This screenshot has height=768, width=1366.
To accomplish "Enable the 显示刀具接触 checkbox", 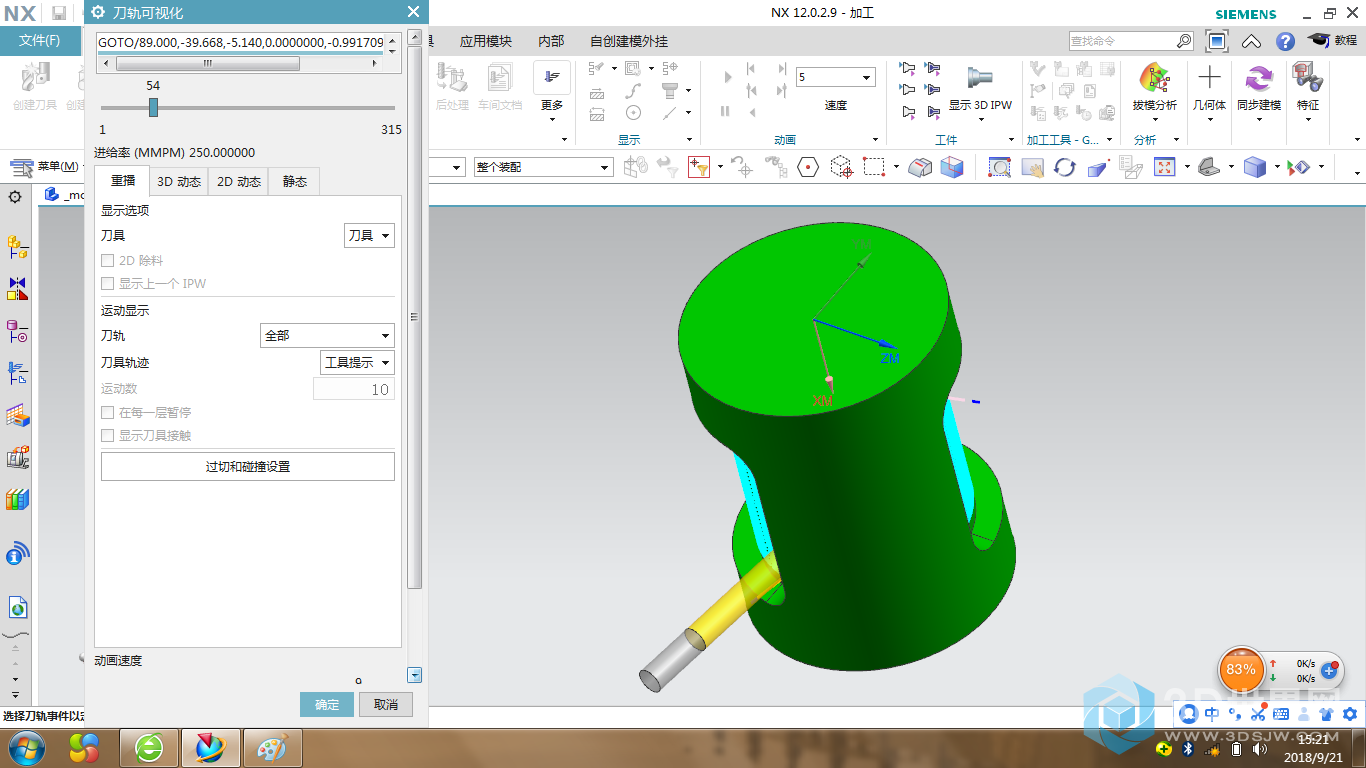I will pos(108,435).
